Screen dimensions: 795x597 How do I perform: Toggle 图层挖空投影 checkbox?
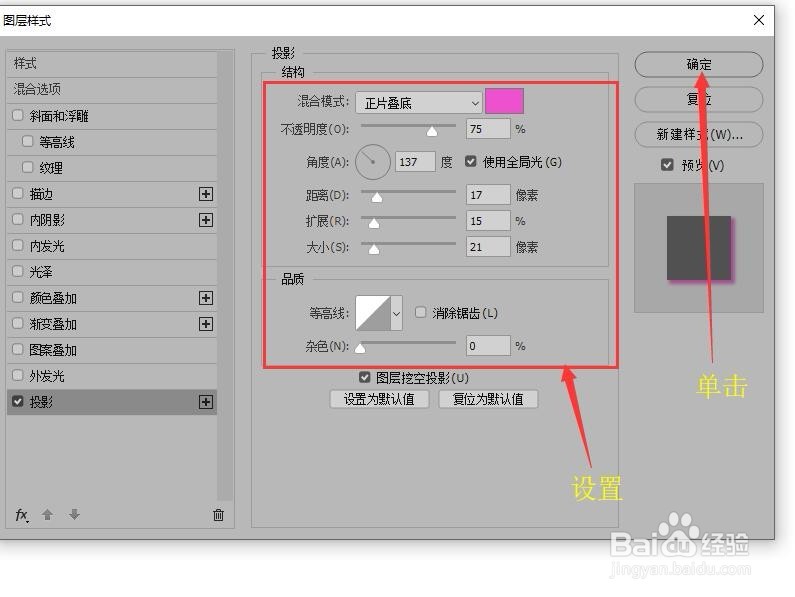point(364,377)
